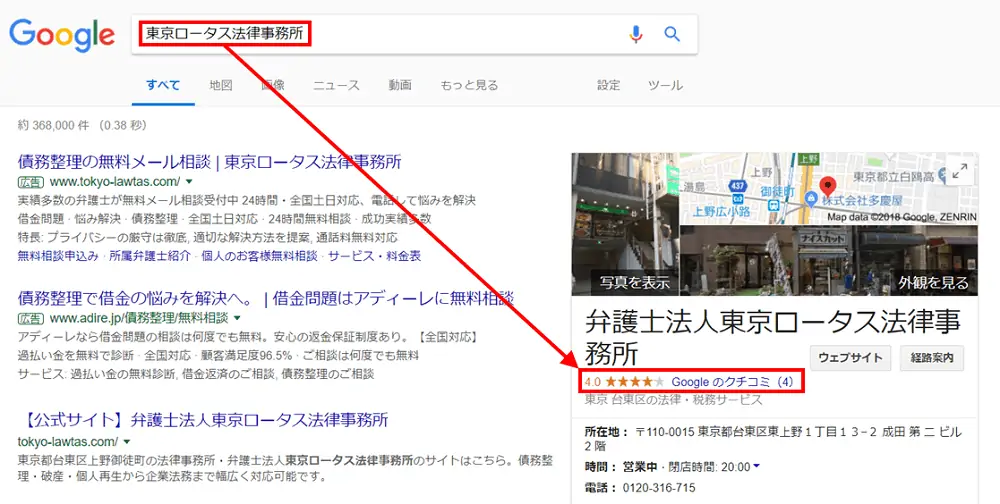Click the 外観を見る street view photo

[828, 260]
